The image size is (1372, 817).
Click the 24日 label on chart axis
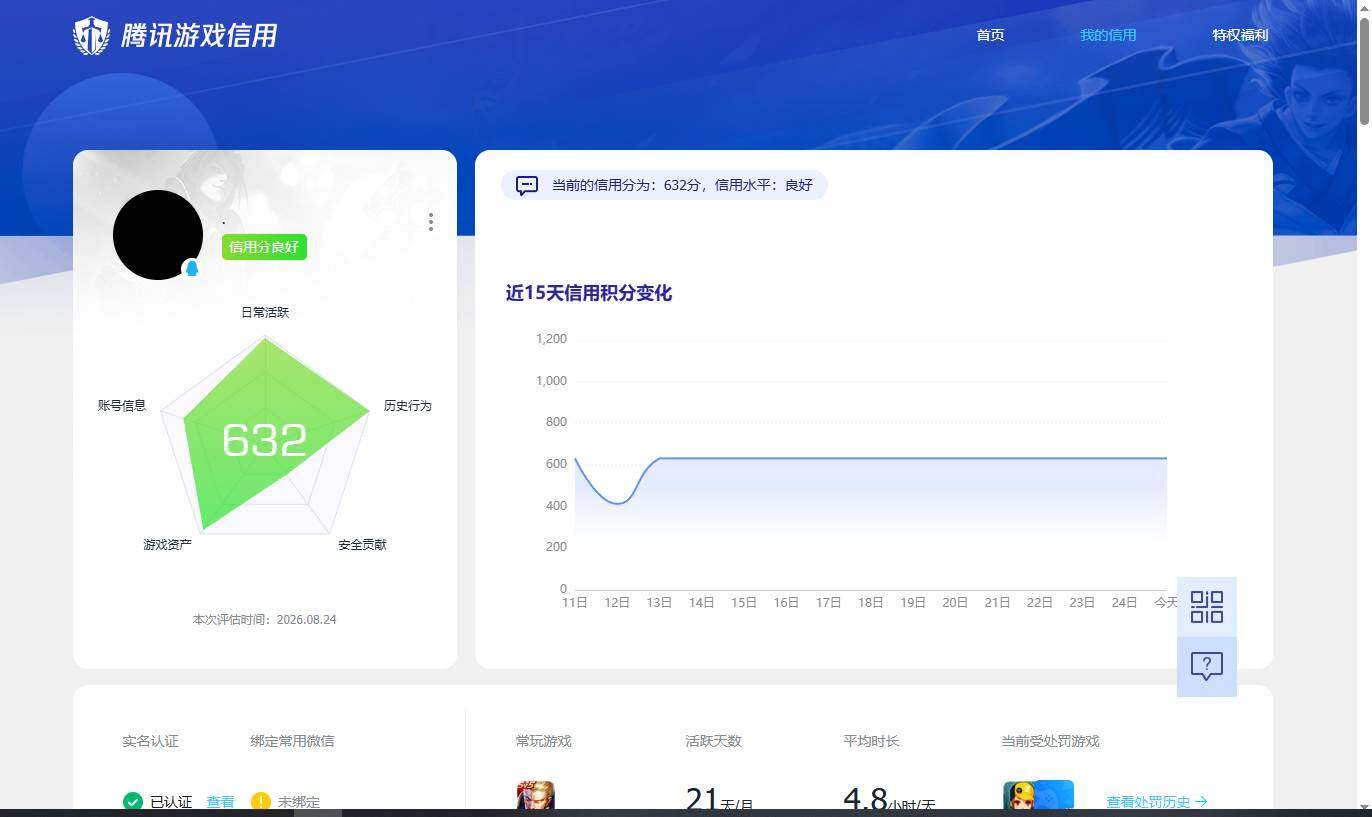[1124, 603]
